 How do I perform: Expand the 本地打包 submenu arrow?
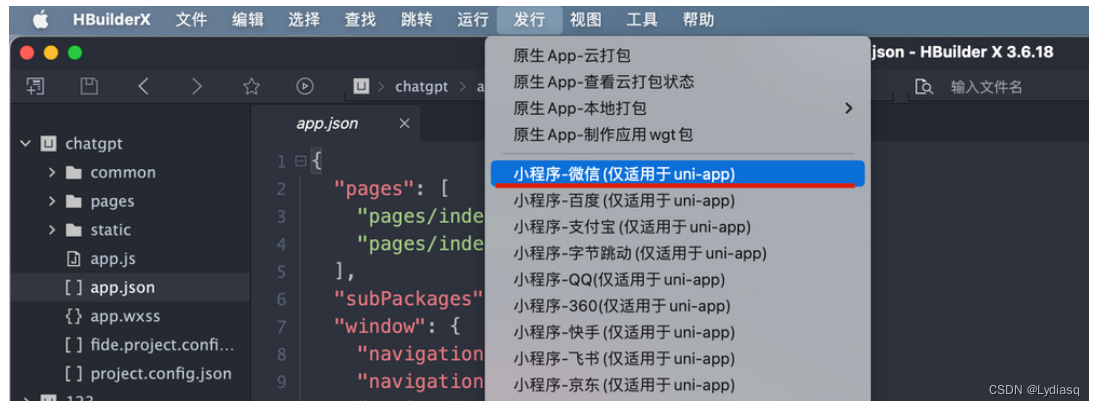(849, 108)
